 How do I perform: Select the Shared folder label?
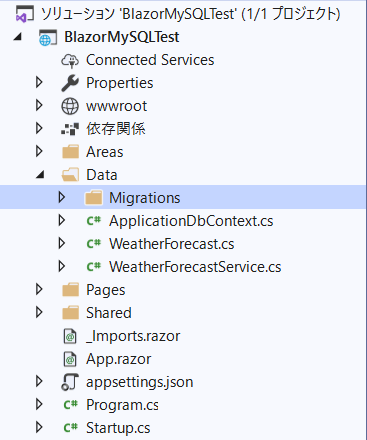109,313
